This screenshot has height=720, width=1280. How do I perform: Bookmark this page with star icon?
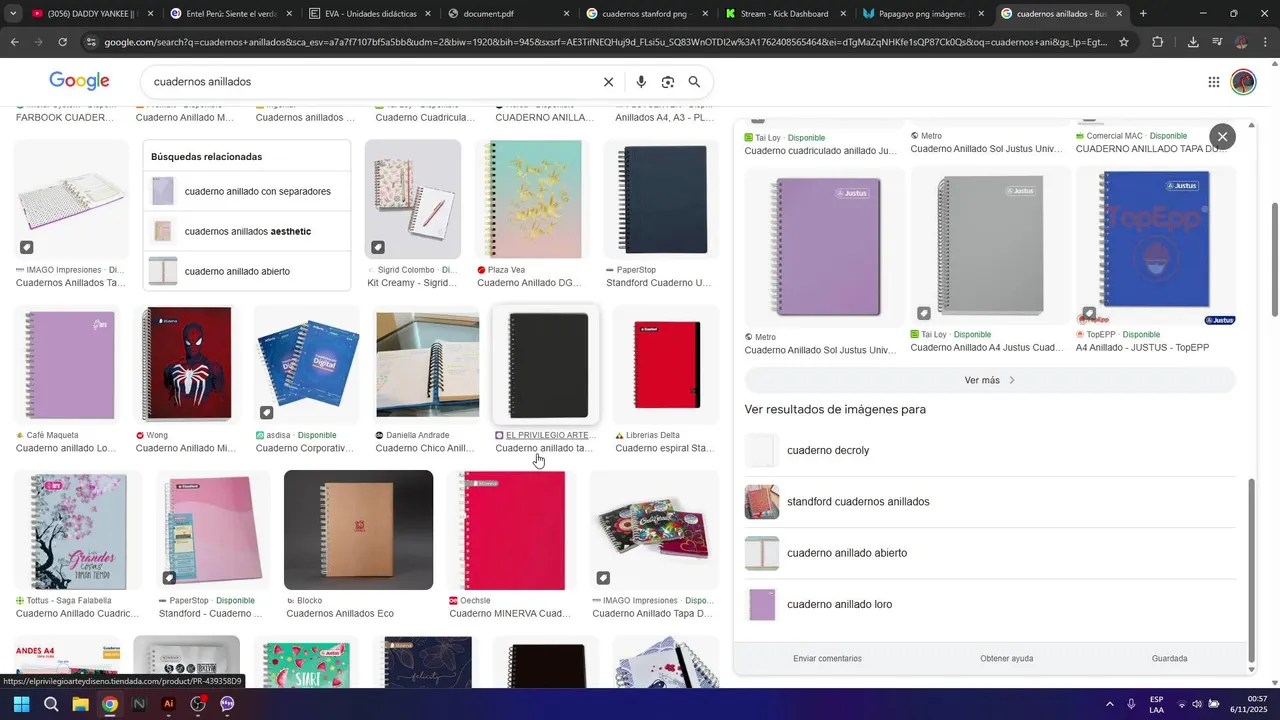(x=1124, y=42)
